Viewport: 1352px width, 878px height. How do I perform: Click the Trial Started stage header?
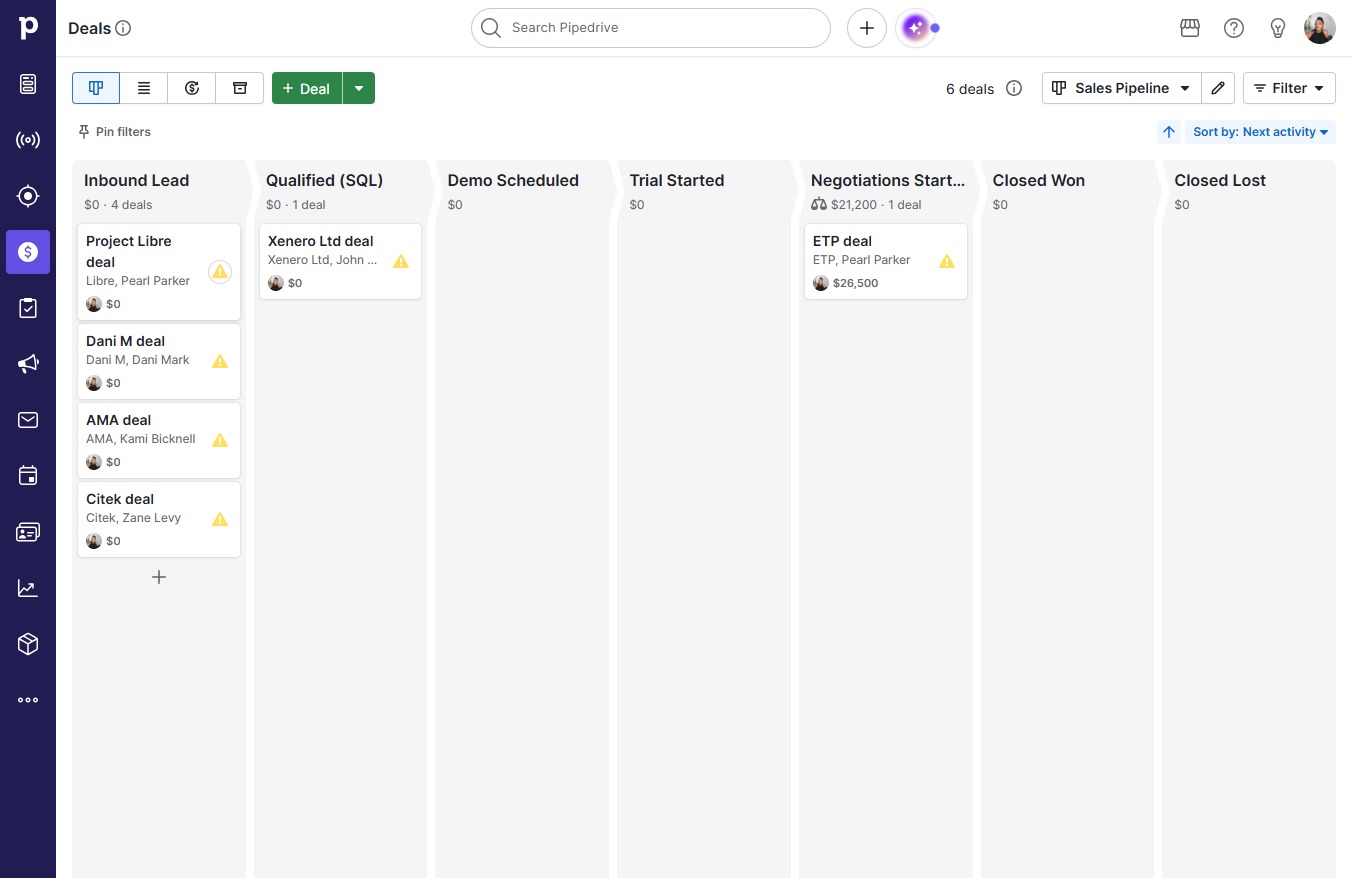[x=677, y=180]
